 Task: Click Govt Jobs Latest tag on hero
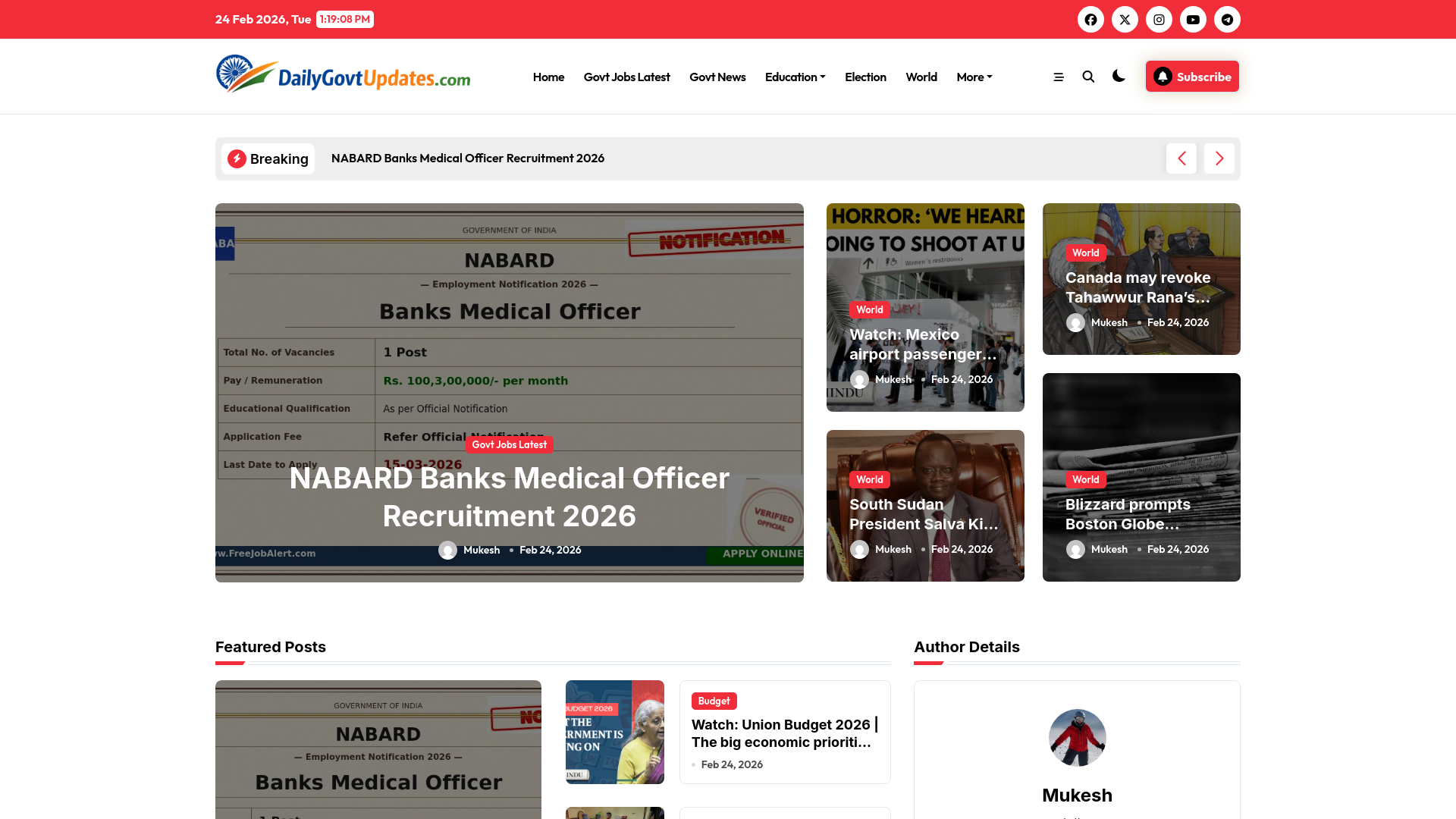point(509,444)
